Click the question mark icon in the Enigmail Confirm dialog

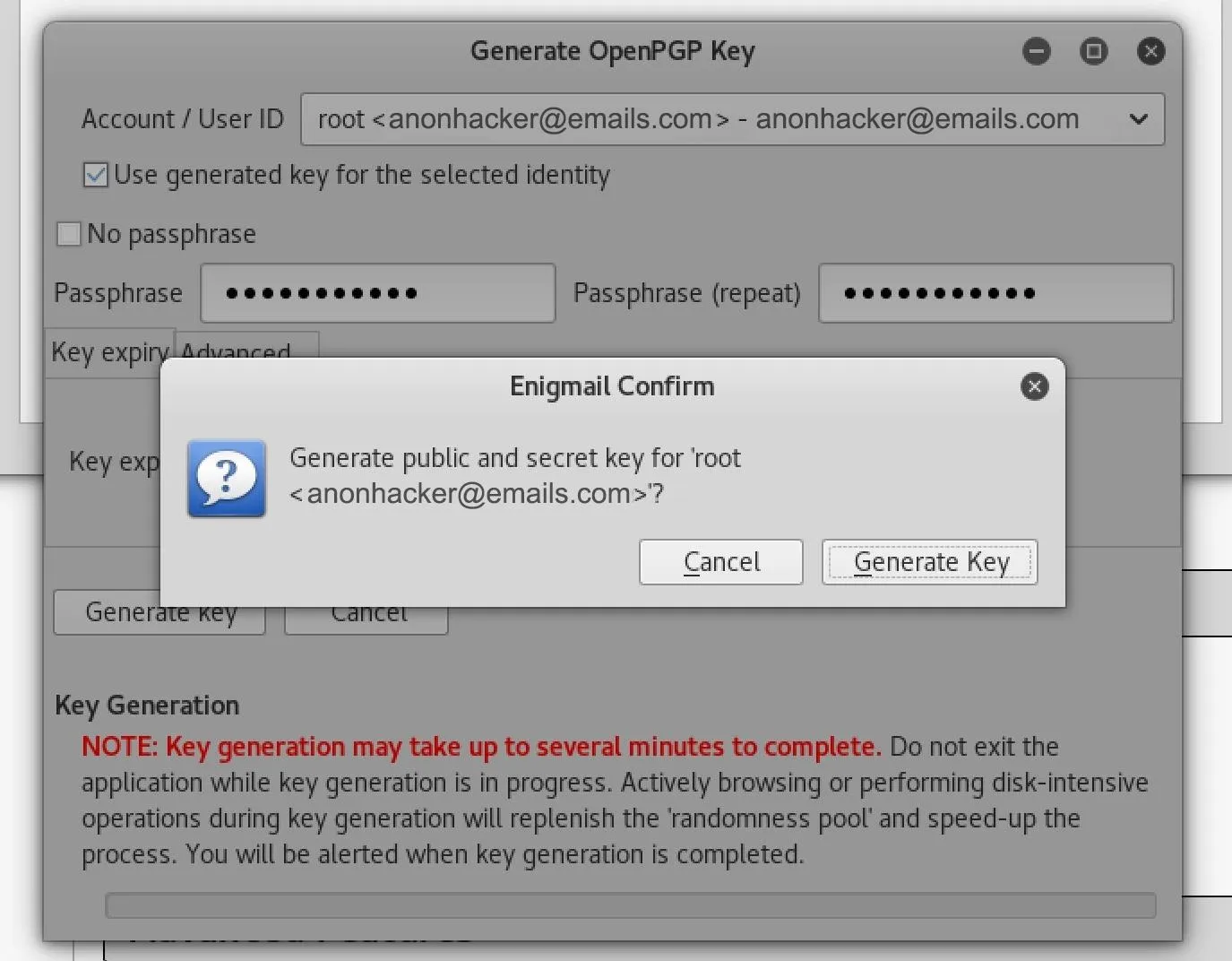pyautogui.click(x=227, y=478)
